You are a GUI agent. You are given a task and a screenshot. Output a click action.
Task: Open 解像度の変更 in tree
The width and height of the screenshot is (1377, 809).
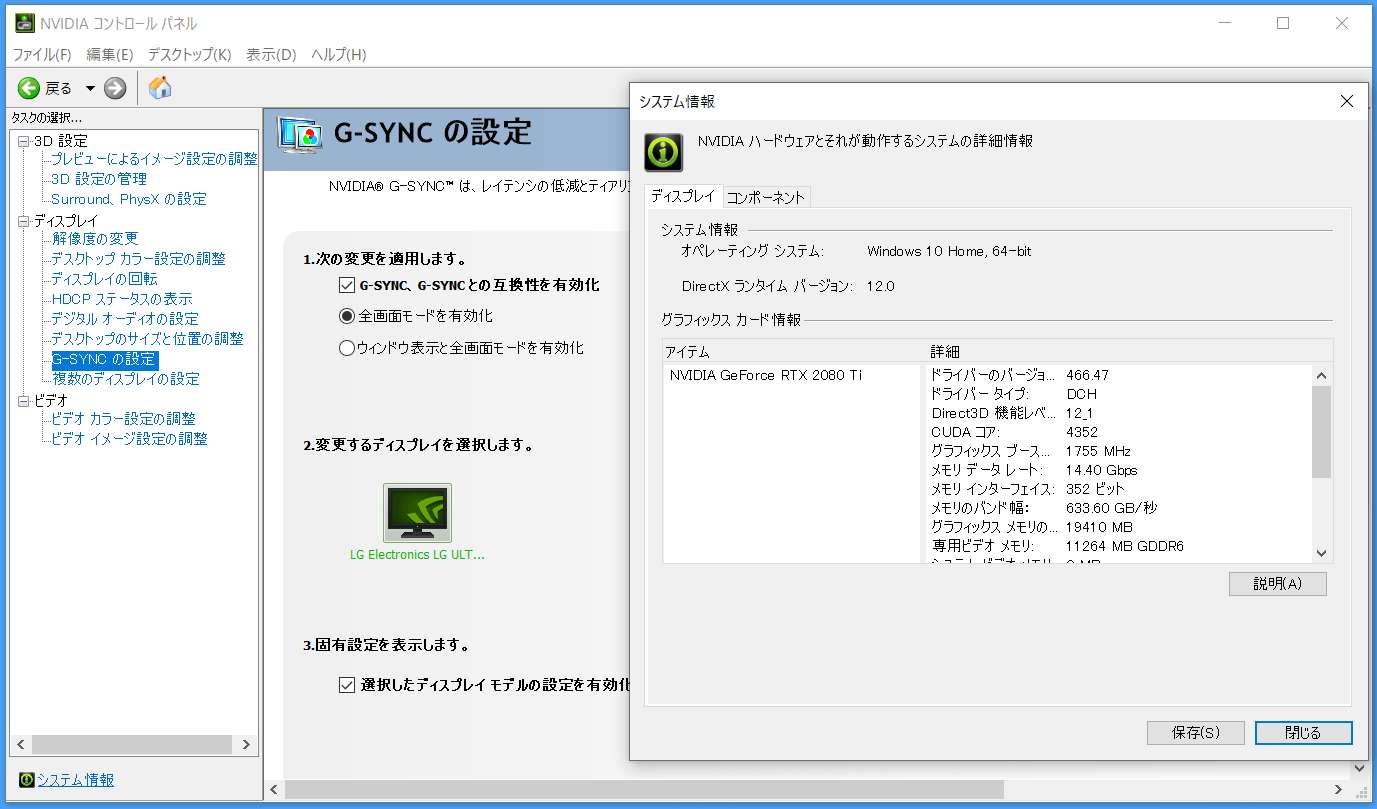click(96, 239)
